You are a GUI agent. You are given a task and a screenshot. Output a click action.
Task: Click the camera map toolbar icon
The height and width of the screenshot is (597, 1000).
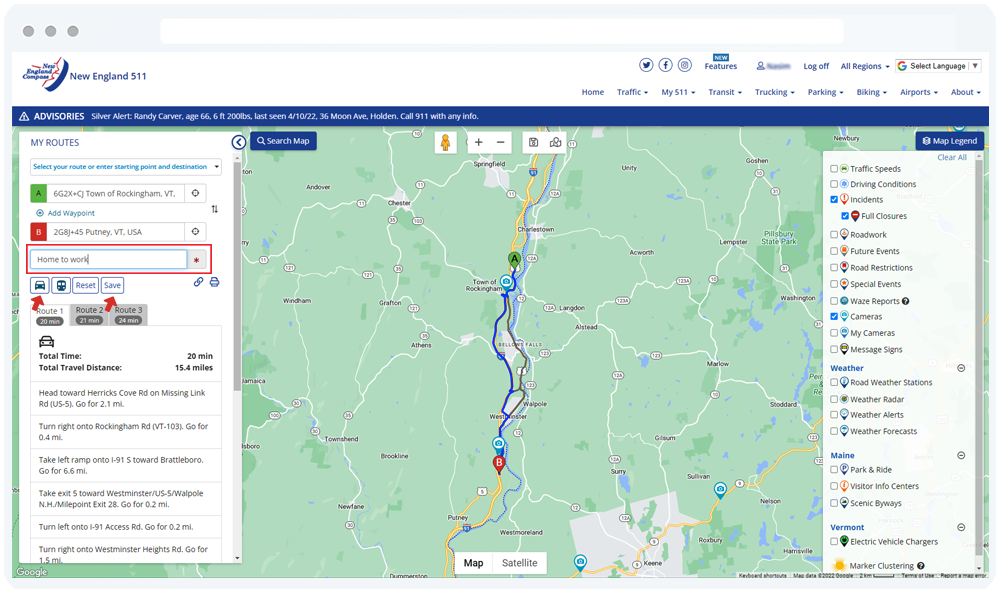point(555,142)
